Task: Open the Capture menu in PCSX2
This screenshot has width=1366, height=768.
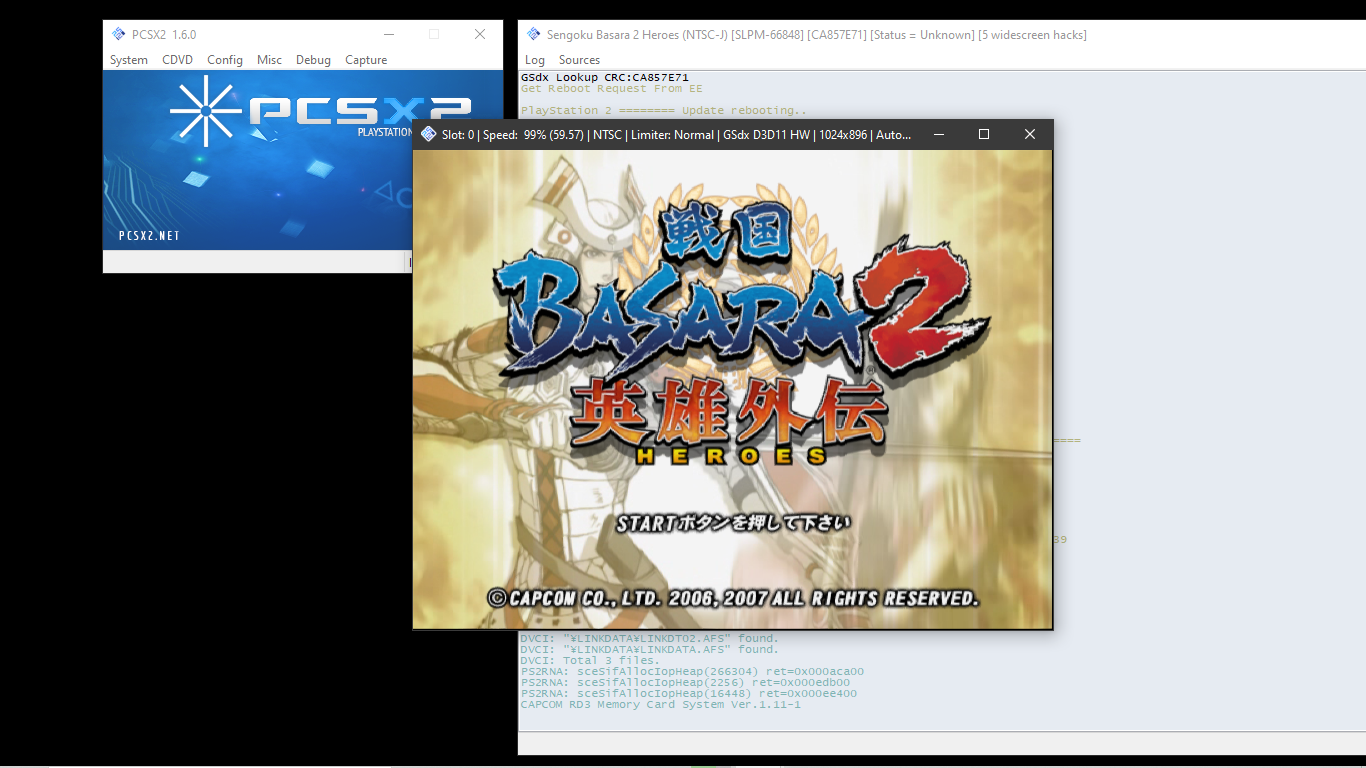Action: coord(366,60)
